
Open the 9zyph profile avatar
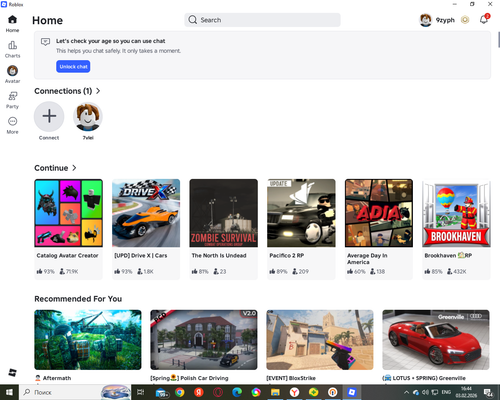[x=425, y=20]
